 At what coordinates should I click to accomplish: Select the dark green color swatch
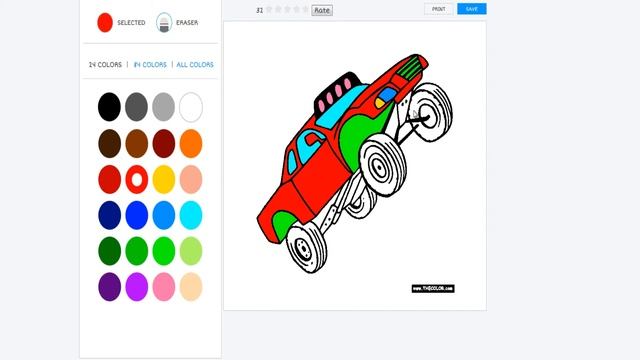point(109,251)
